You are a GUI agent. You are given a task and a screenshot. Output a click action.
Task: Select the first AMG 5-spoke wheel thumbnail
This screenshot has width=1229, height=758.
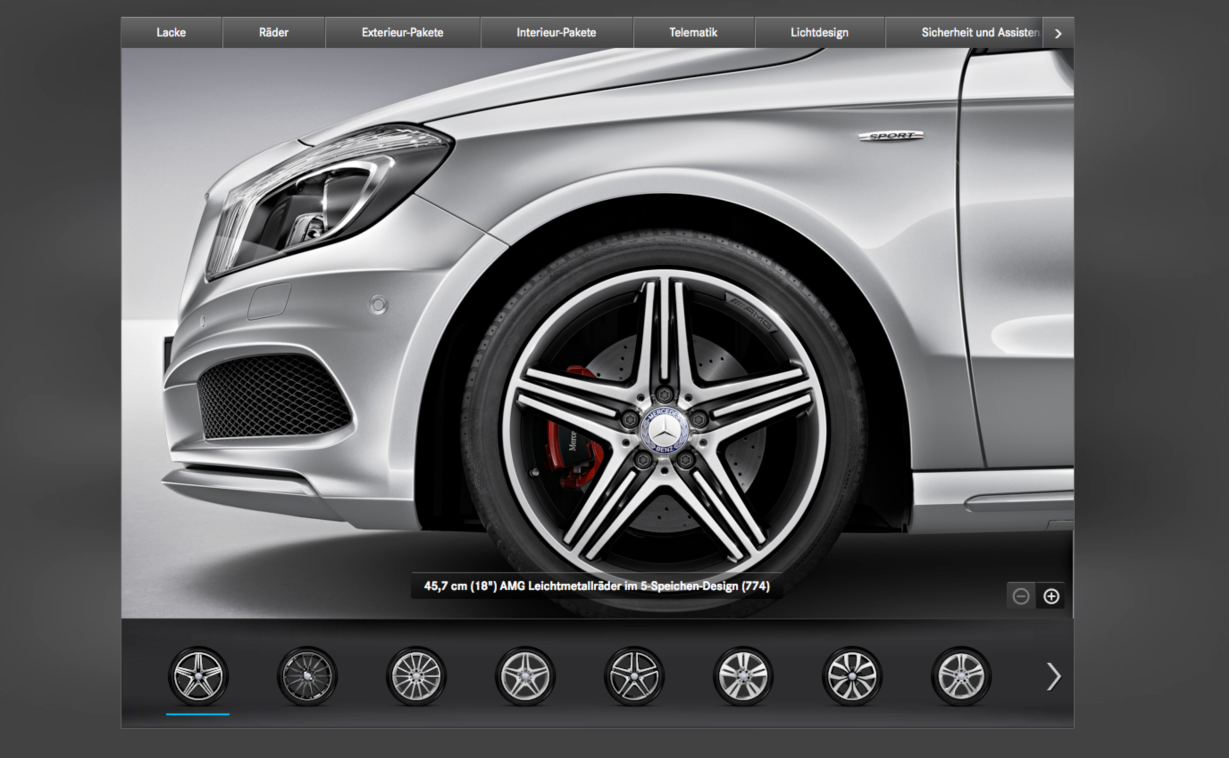click(x=198, y=676)
